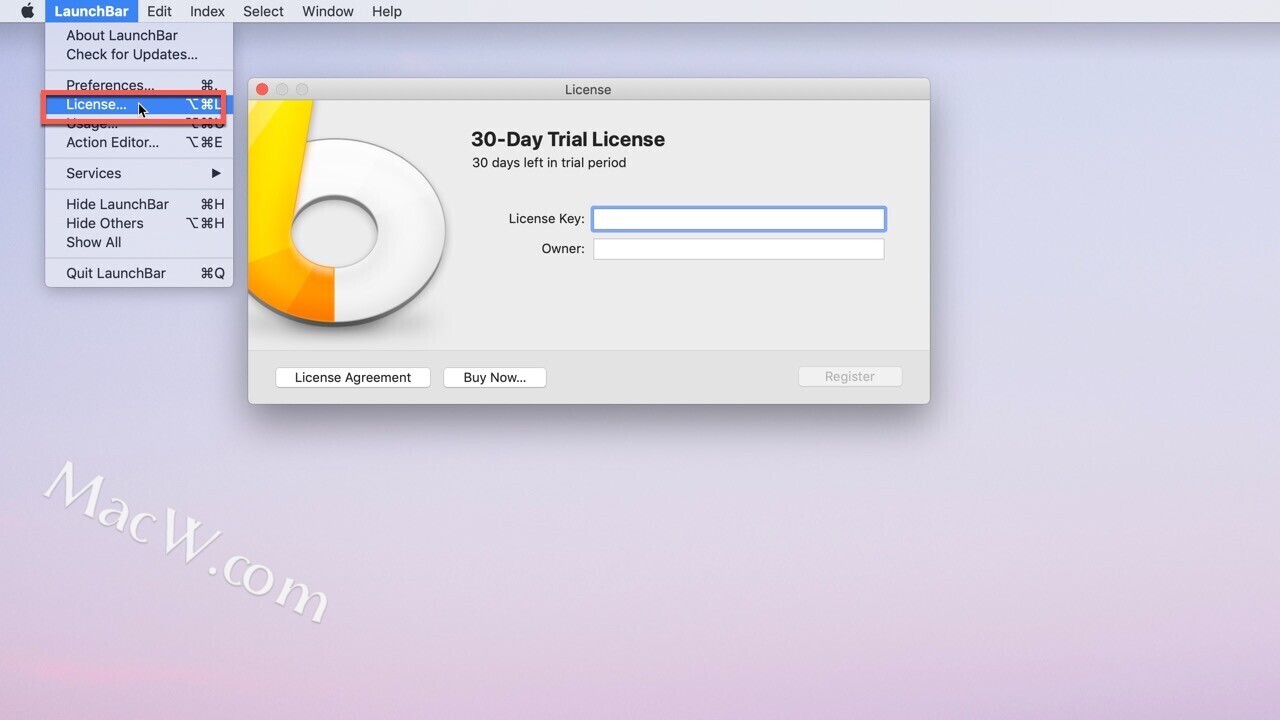This screenshot has height=720, width=1280.
Task: Click into the Owner field
Action: [739, 249]
